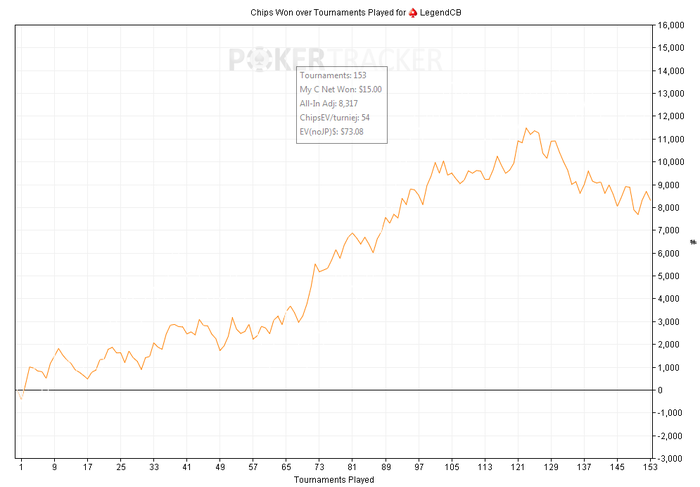The width and height of the screenshot is (700, 487).
Task: Click the 7,000 y-axis value
Action: [x=669, y=230]
